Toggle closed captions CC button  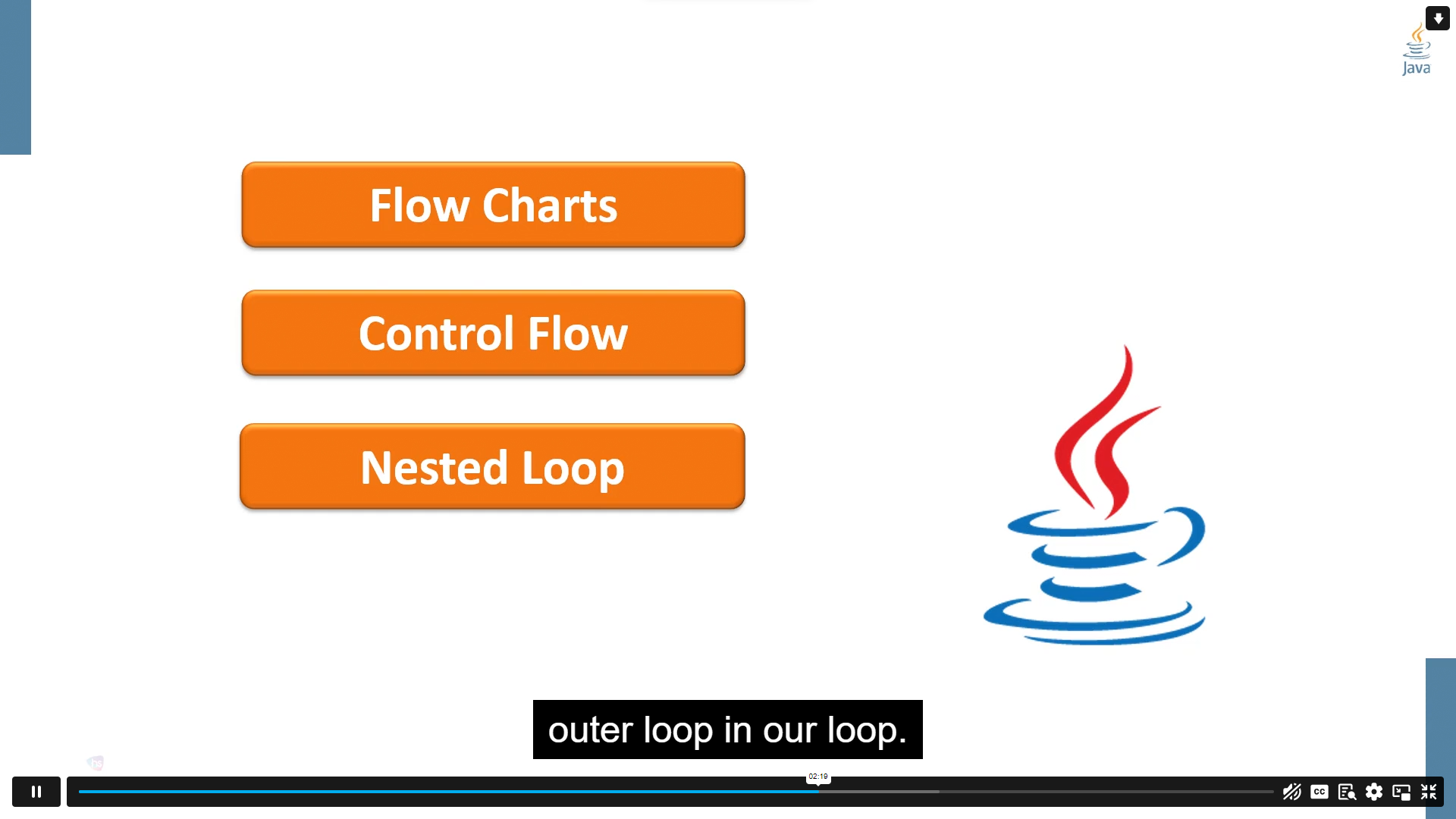point(1319,792)
